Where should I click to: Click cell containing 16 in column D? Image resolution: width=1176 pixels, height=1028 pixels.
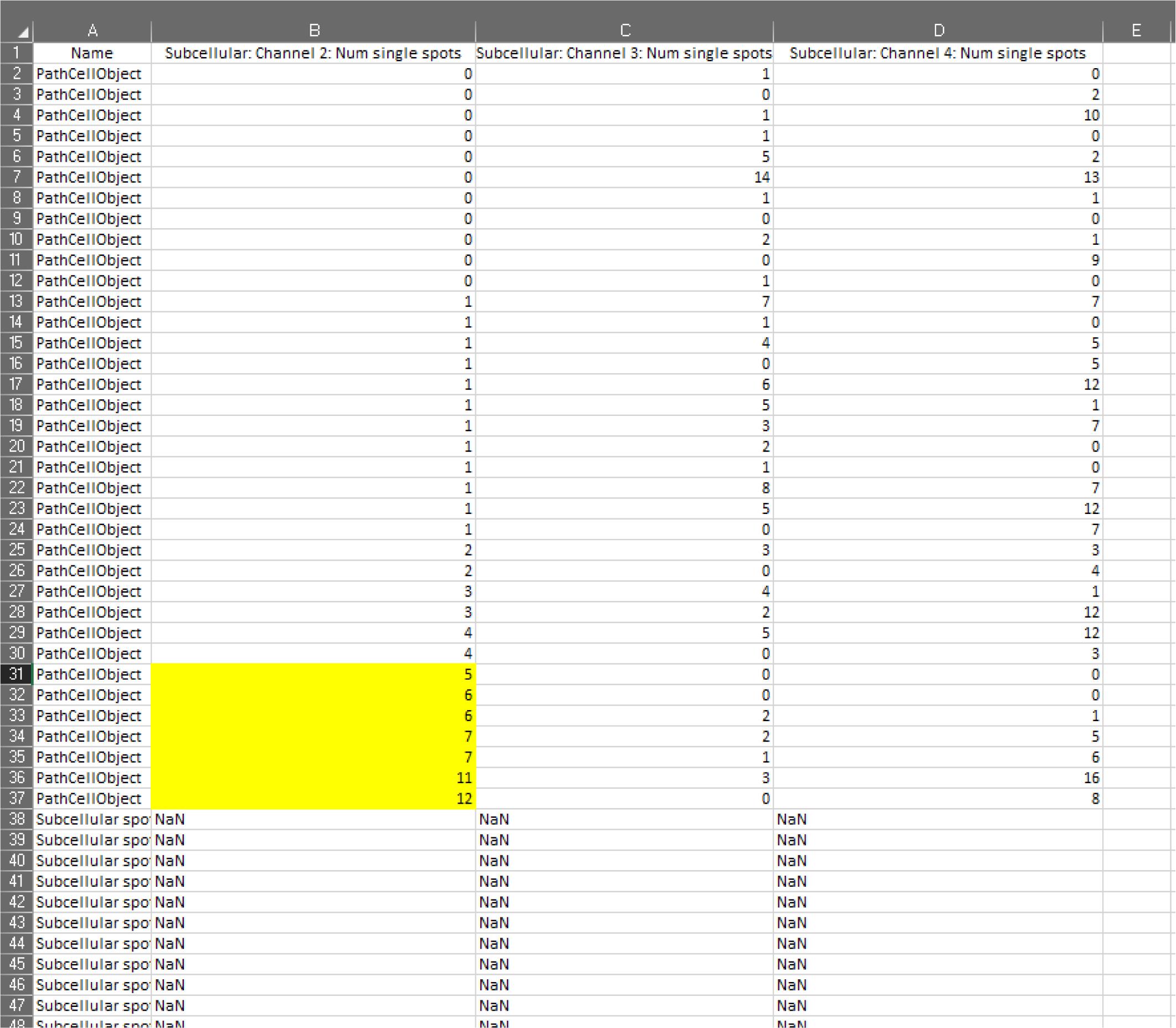click(938, 777)
